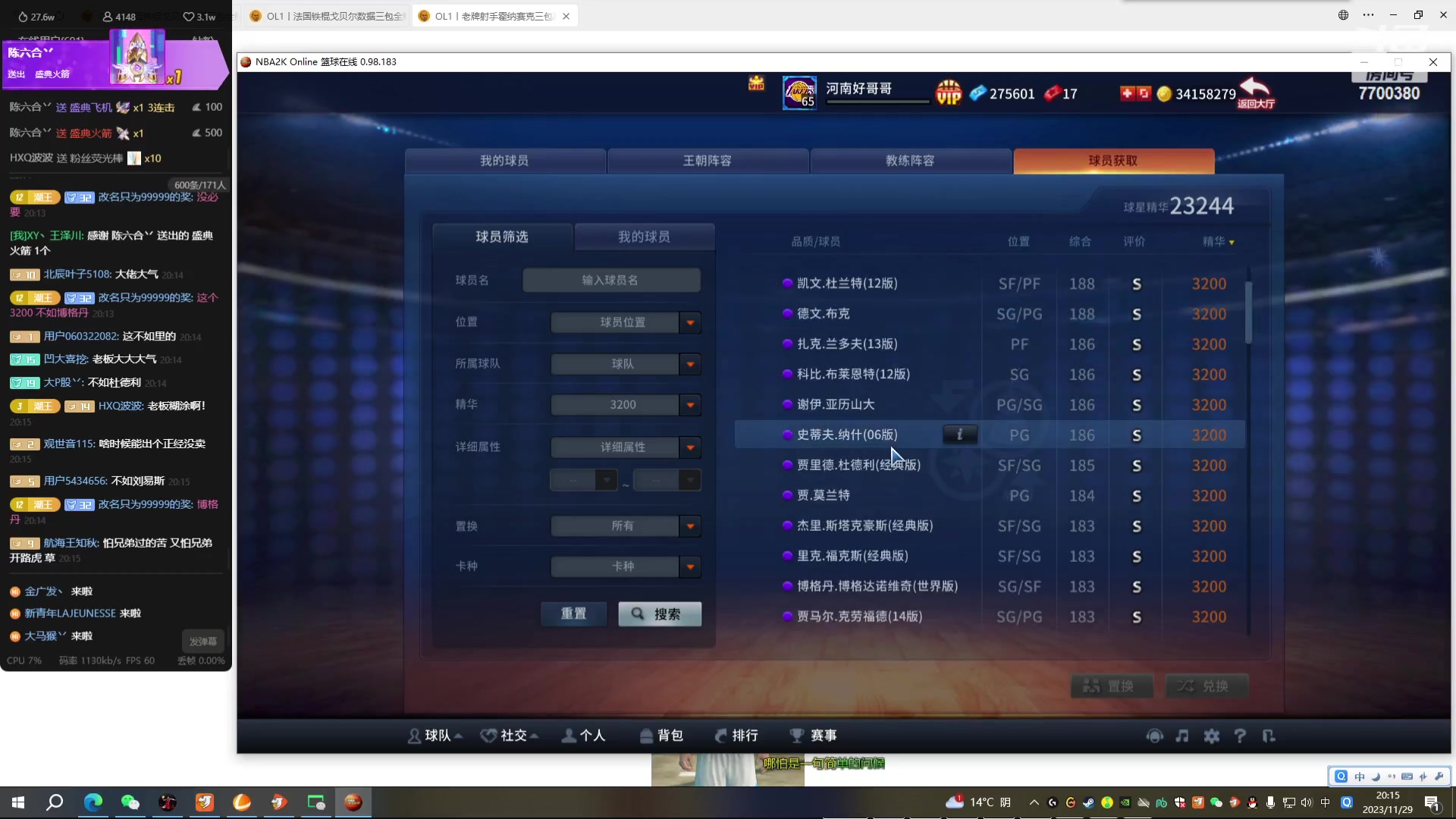Click the 球员名 input field
The width and height of the screenshot is (1456, 819).
click(x=611, y=280)
